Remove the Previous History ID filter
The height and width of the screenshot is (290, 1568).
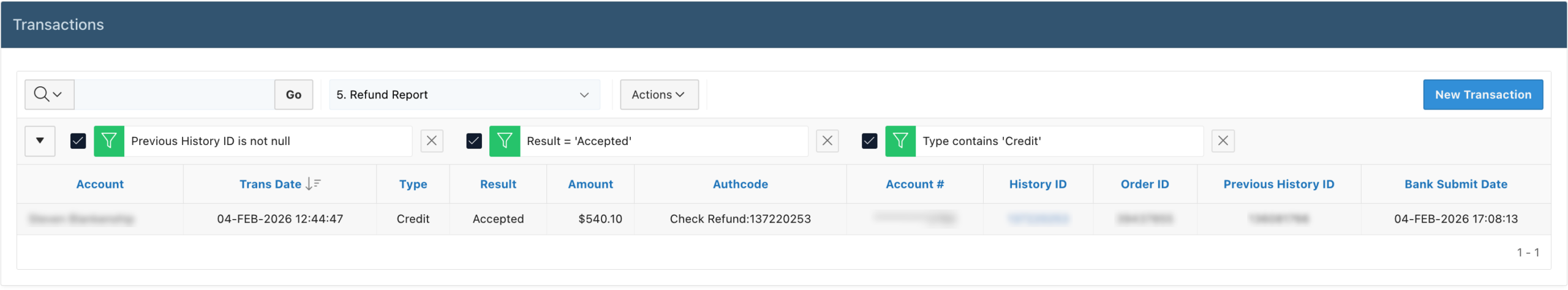(432, 141)
